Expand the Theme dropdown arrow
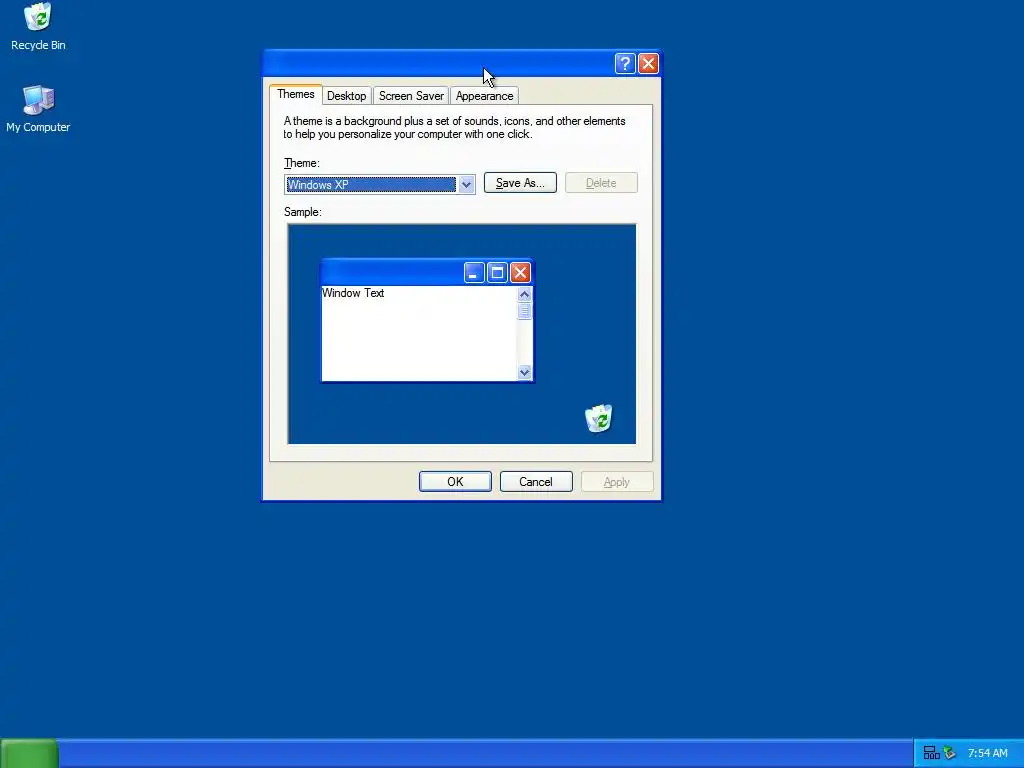 coord(466,185)
